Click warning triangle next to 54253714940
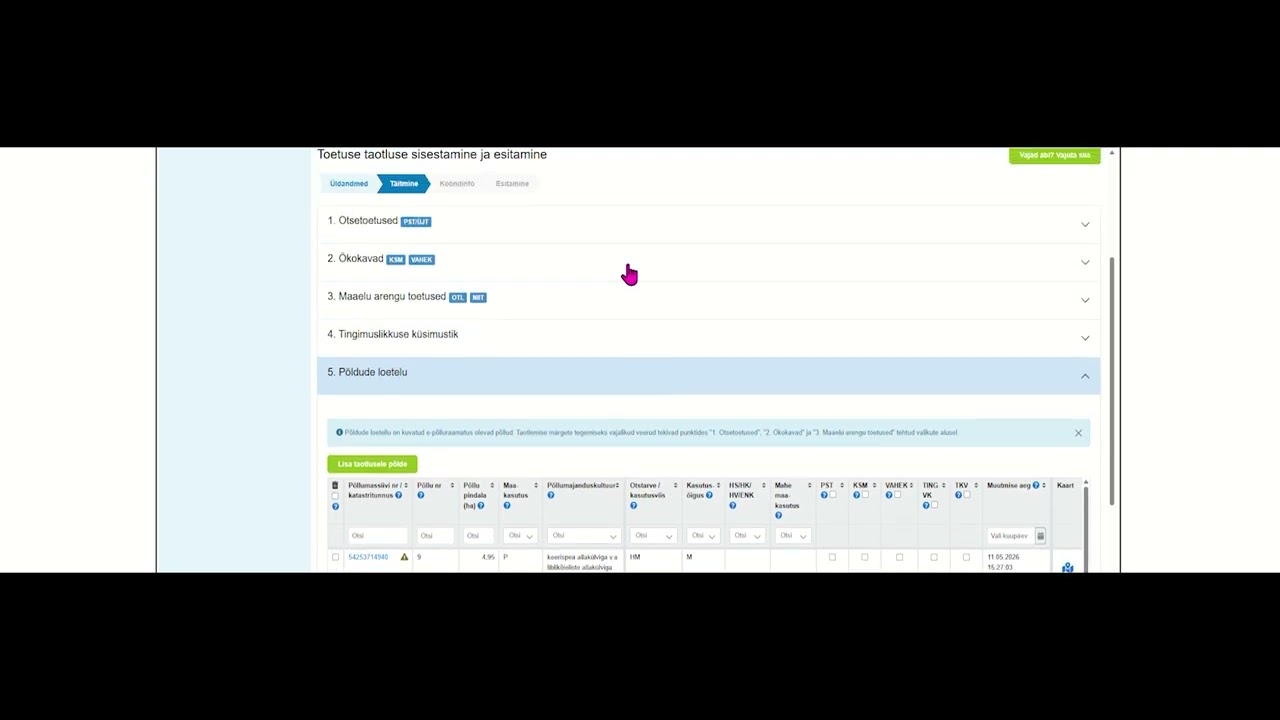The width and height of the screenshot is (1280, 720). click(x=404, y=557)
